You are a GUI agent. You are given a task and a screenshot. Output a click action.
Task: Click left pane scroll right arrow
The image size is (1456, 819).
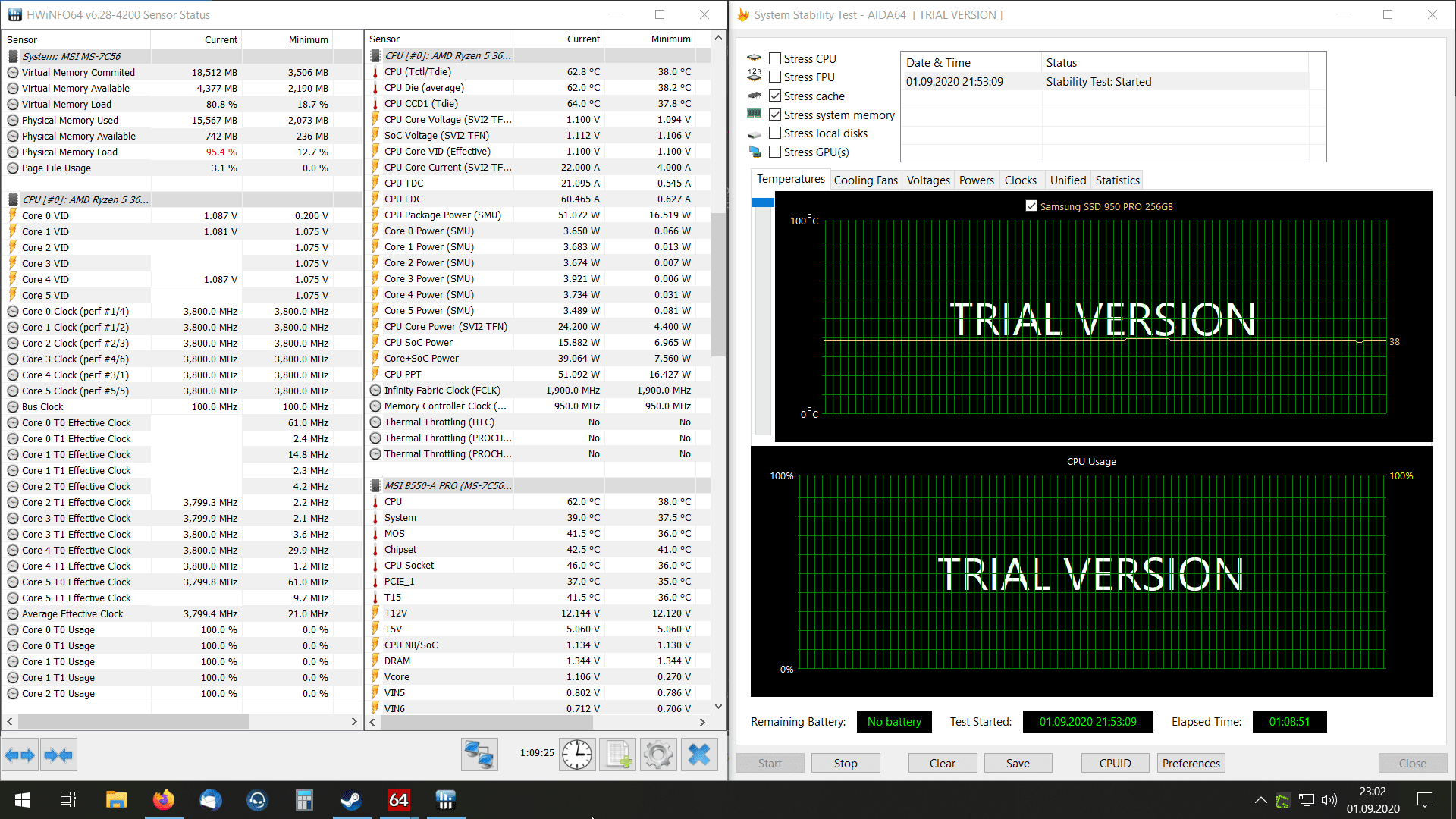coord(354,721)
